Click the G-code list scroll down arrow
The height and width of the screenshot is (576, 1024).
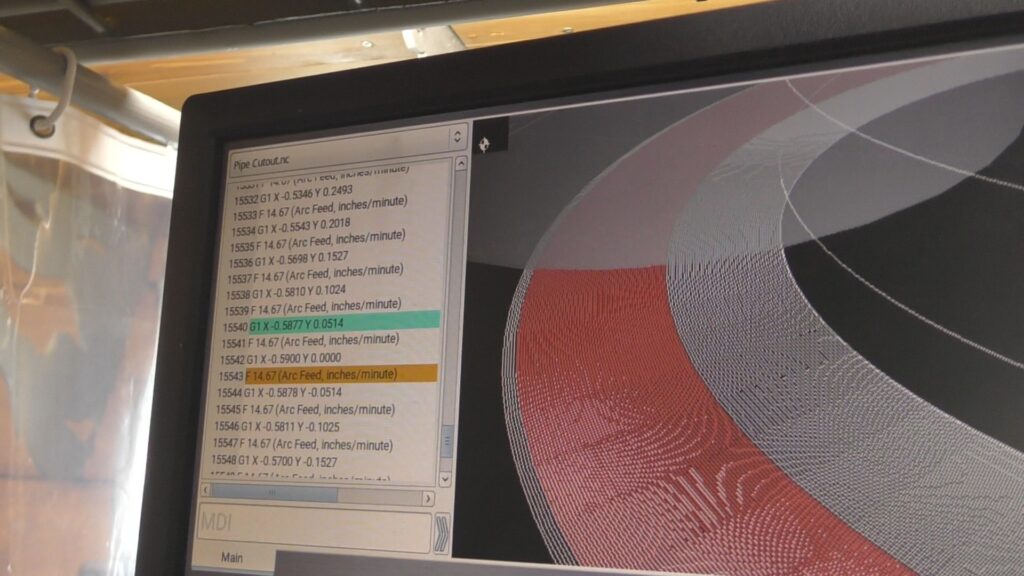click(445, 479)
